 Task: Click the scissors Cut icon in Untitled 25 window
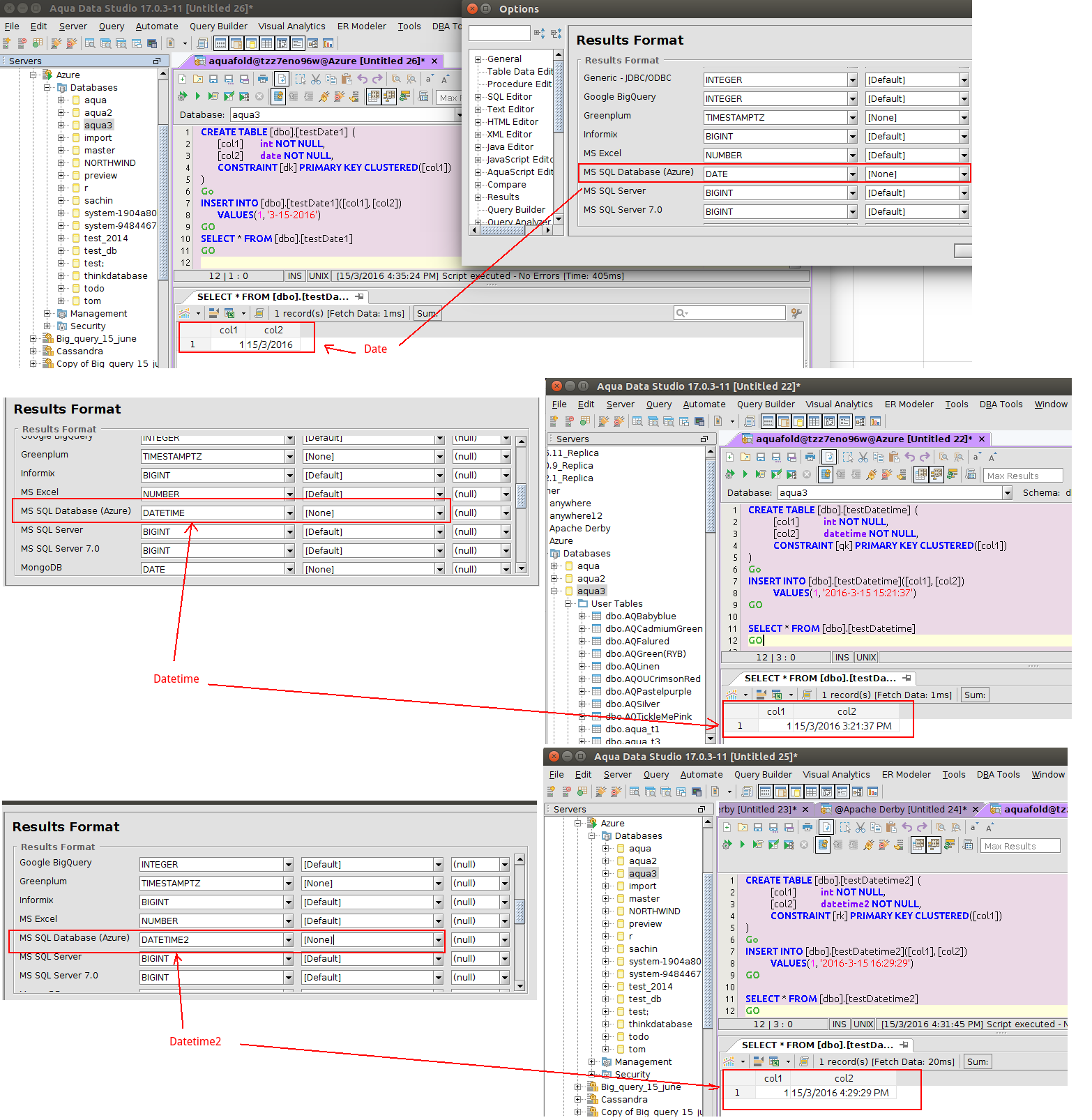[860, 827]
